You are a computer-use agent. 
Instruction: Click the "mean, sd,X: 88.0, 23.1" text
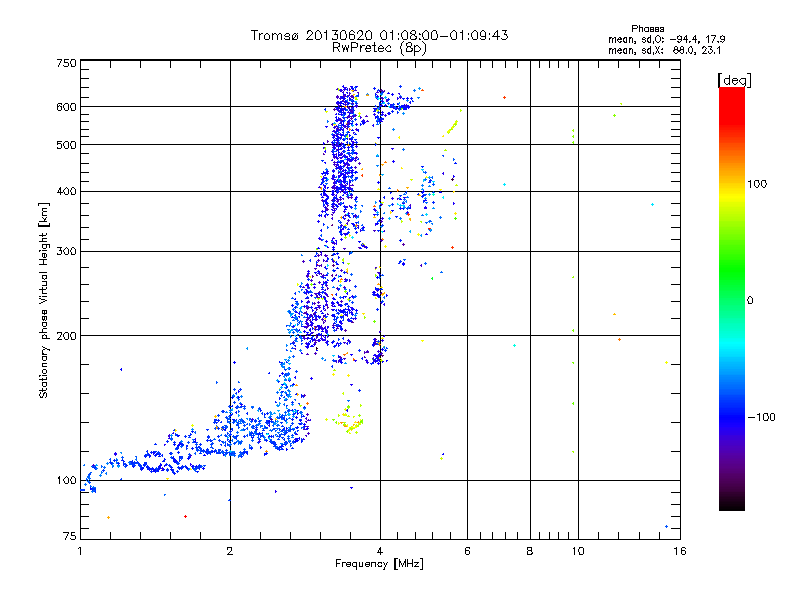coord(664,50)
